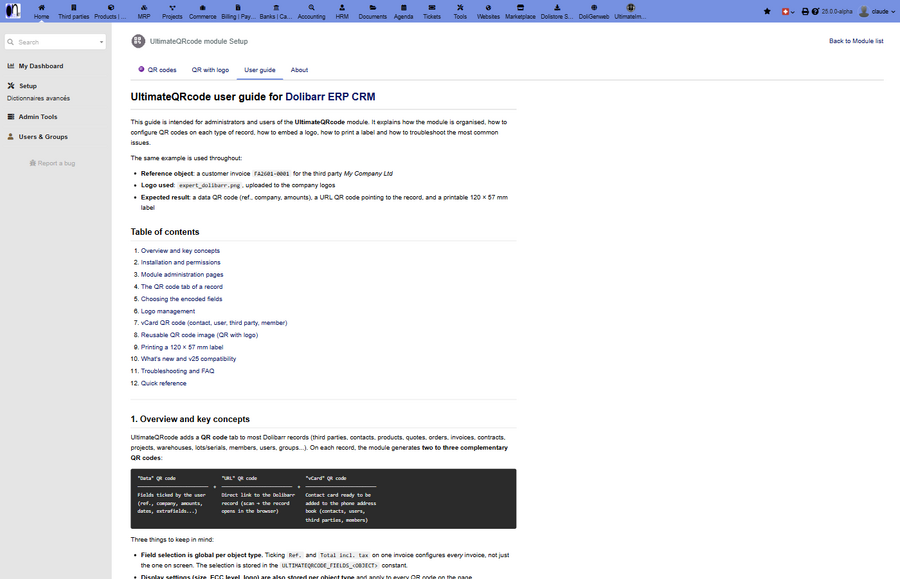Click Report a bug link
This screenshot has height=579, width=900.
click(52, 163)
